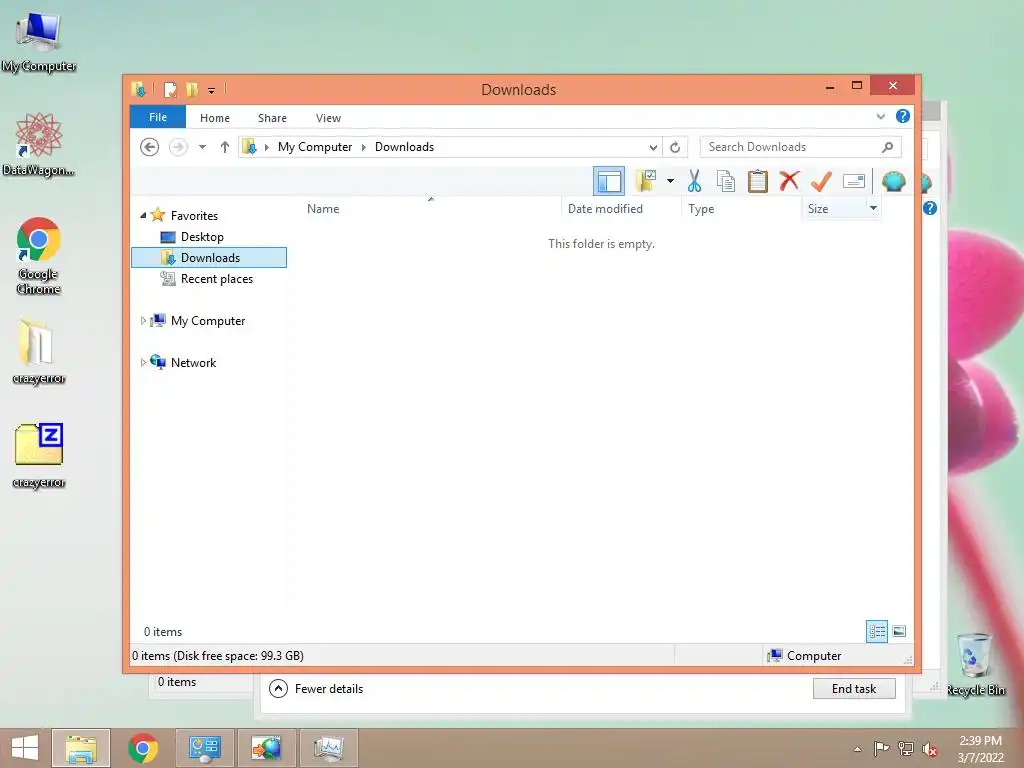Collapse the Favorites tree group
The image size is (1024, 768).
(x=143, y=216)
